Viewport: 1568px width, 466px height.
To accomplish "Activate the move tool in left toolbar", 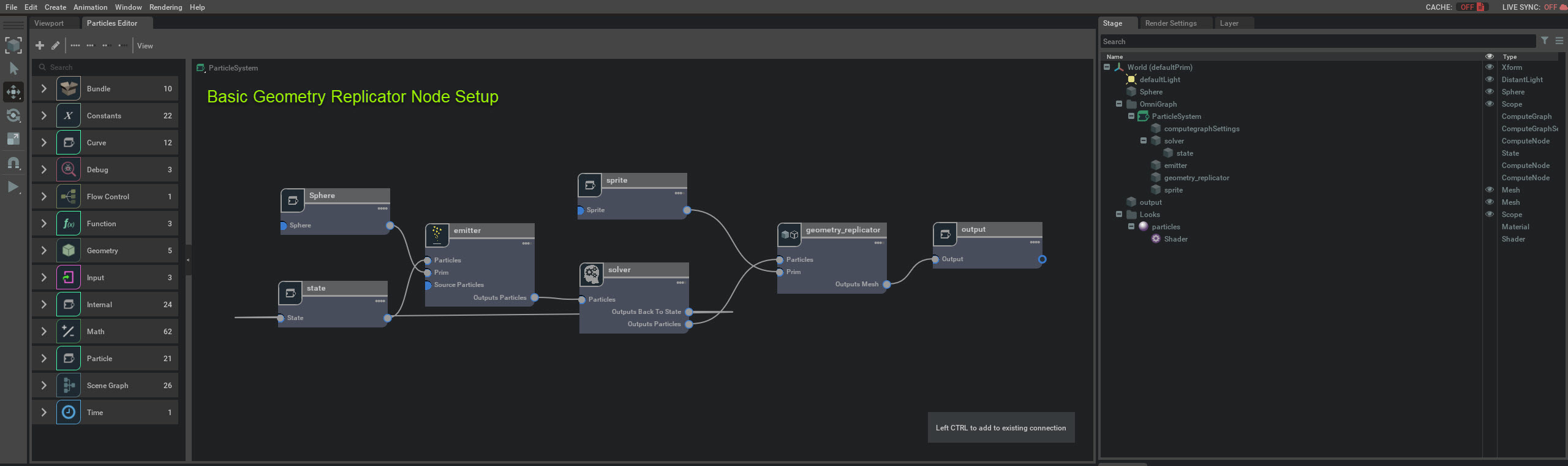I will click(x=13, y=92).
